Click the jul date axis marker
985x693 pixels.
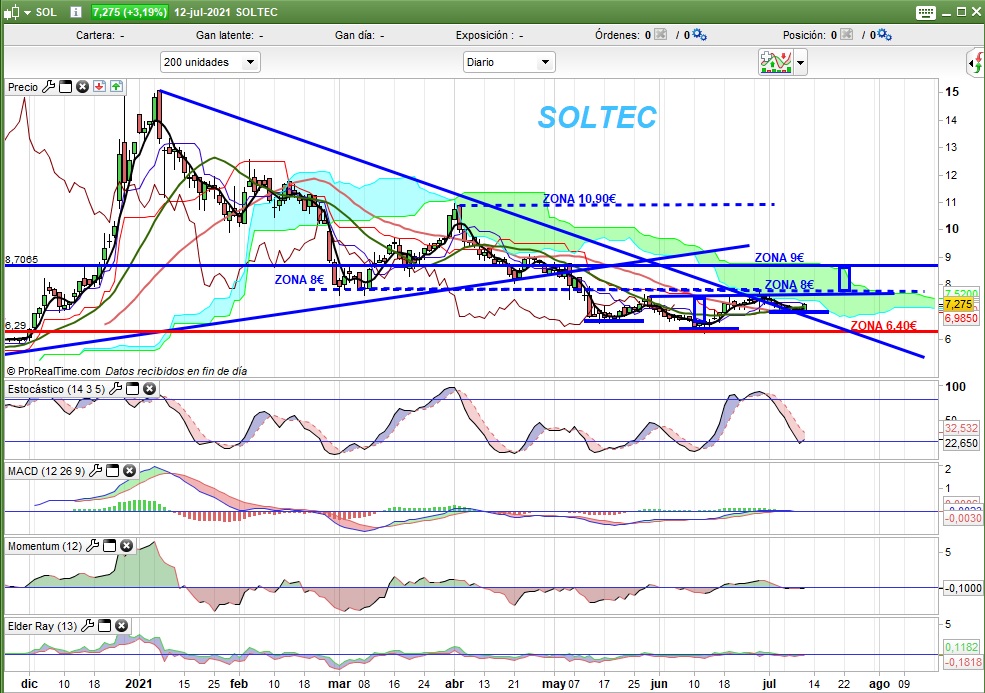[x=769, y=684]
